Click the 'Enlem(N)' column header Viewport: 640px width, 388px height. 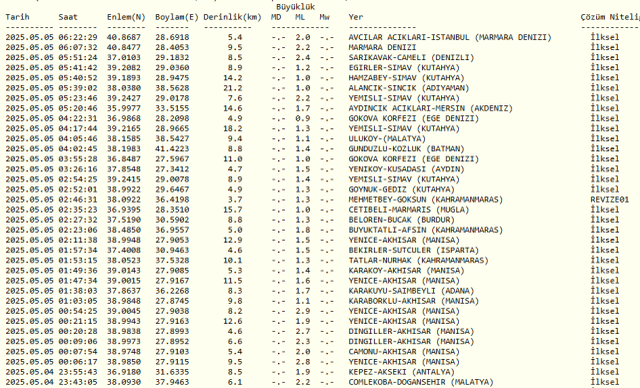point(126,17)
